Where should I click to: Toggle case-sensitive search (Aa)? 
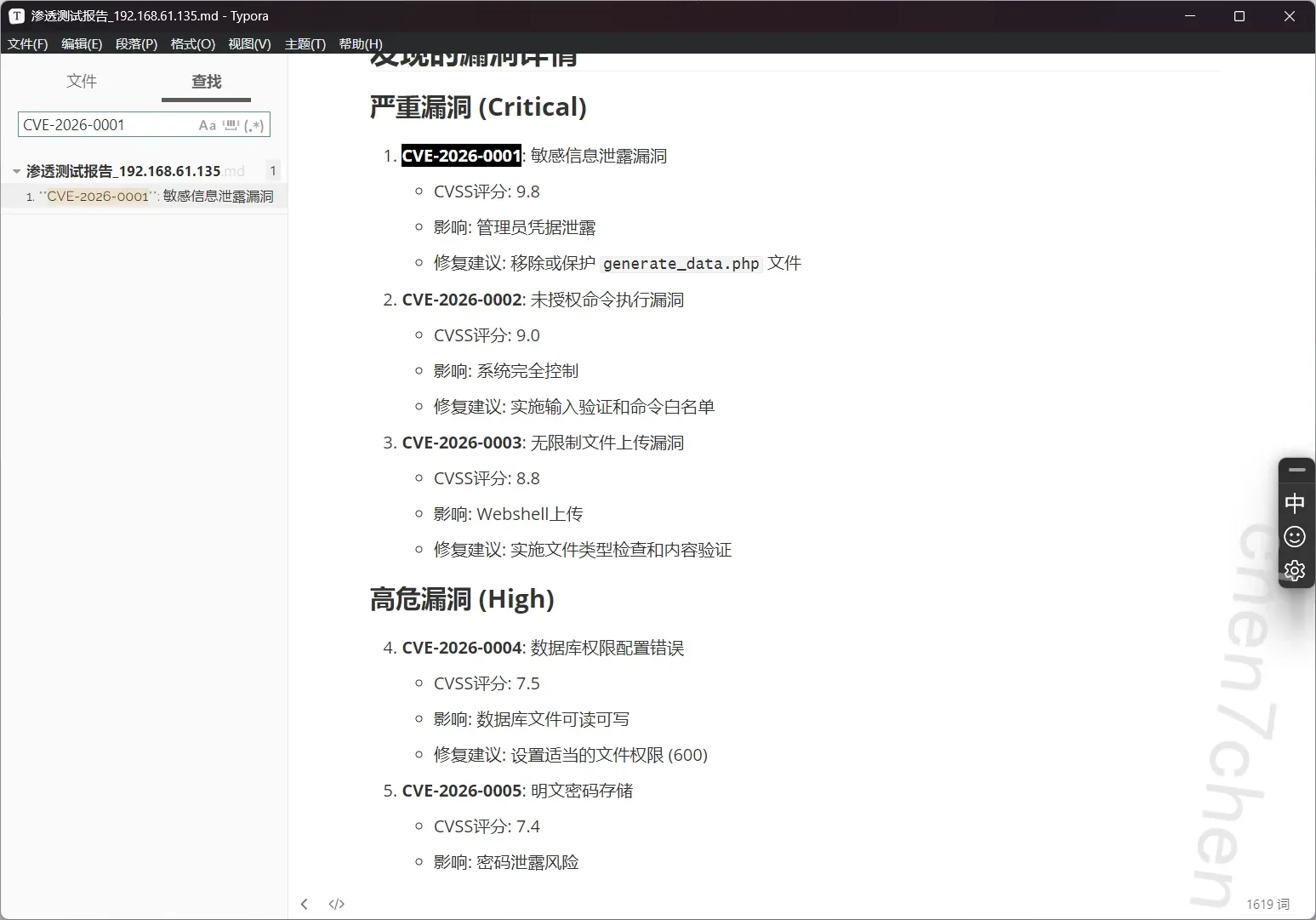coord(208,125)
